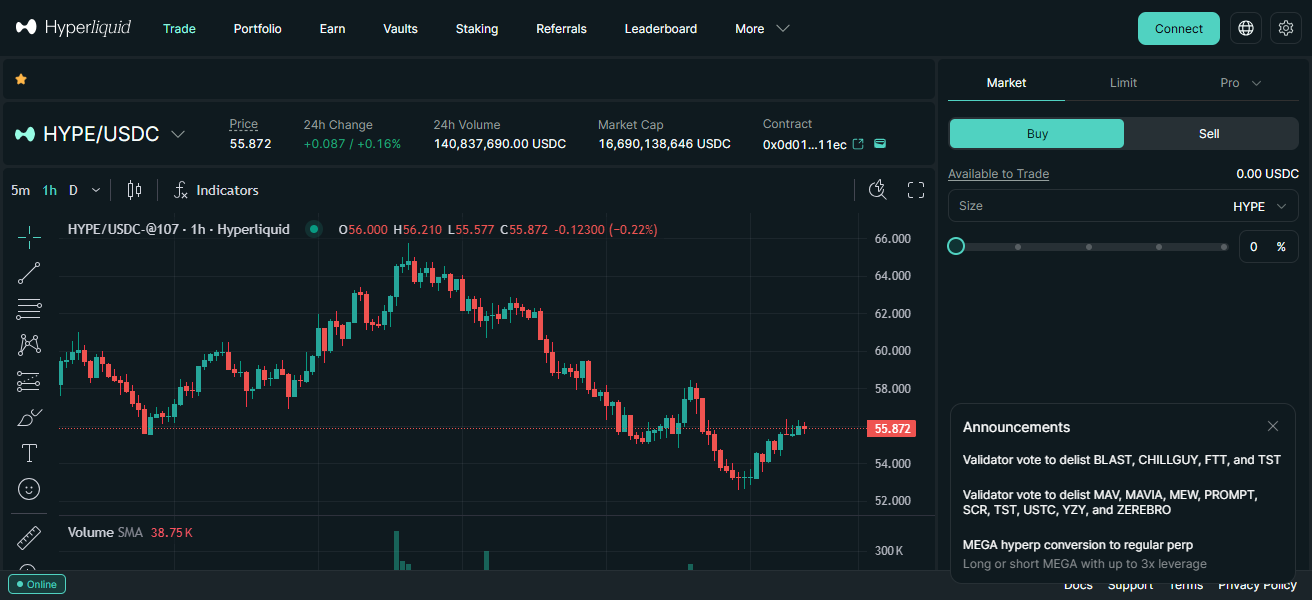
Task: Expand the More navigation menu
Action: click(x=762, y=29)
